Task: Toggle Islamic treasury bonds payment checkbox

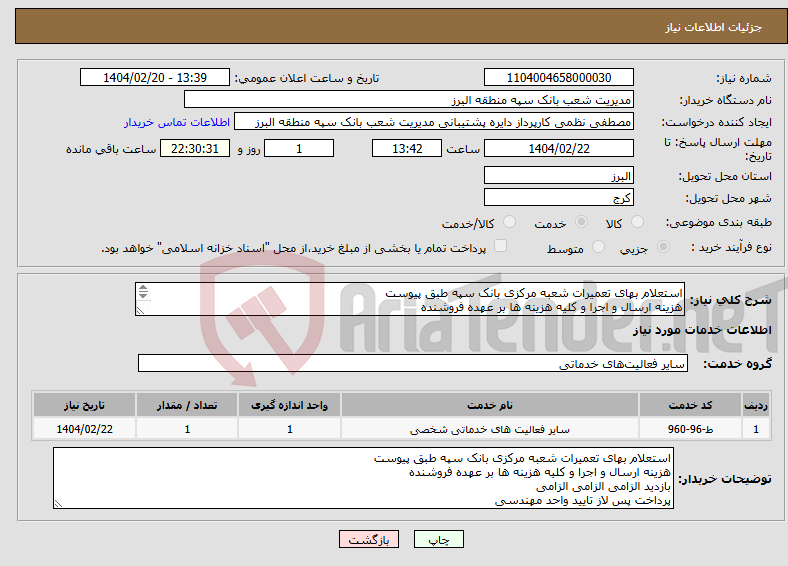Action: (x=501, y=246)
